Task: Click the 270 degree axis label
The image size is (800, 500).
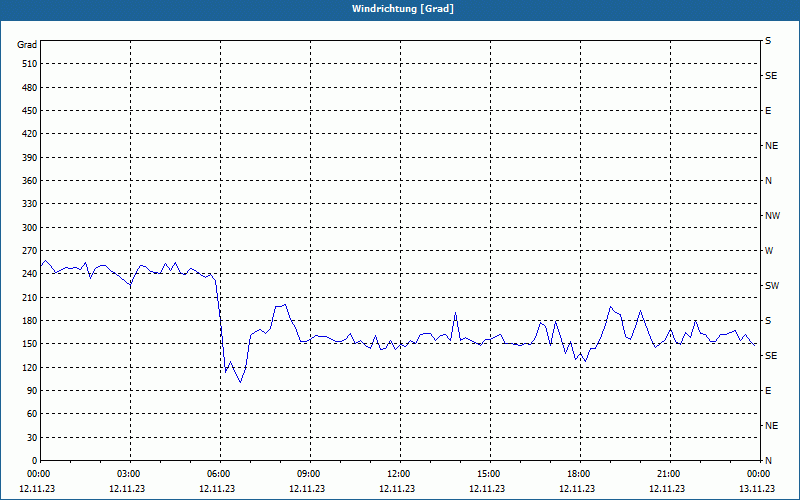Action: [x=30, y=251]
